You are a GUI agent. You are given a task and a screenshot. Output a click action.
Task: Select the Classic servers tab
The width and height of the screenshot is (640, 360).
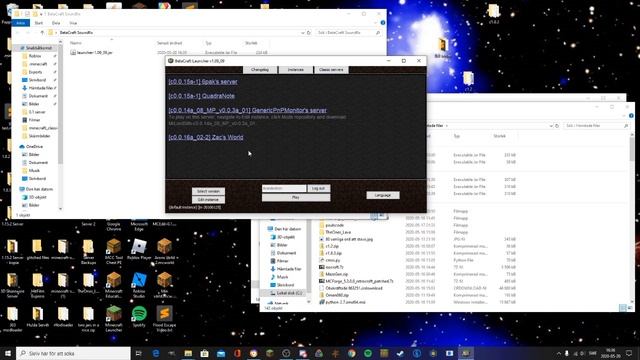tap(331, 70)
